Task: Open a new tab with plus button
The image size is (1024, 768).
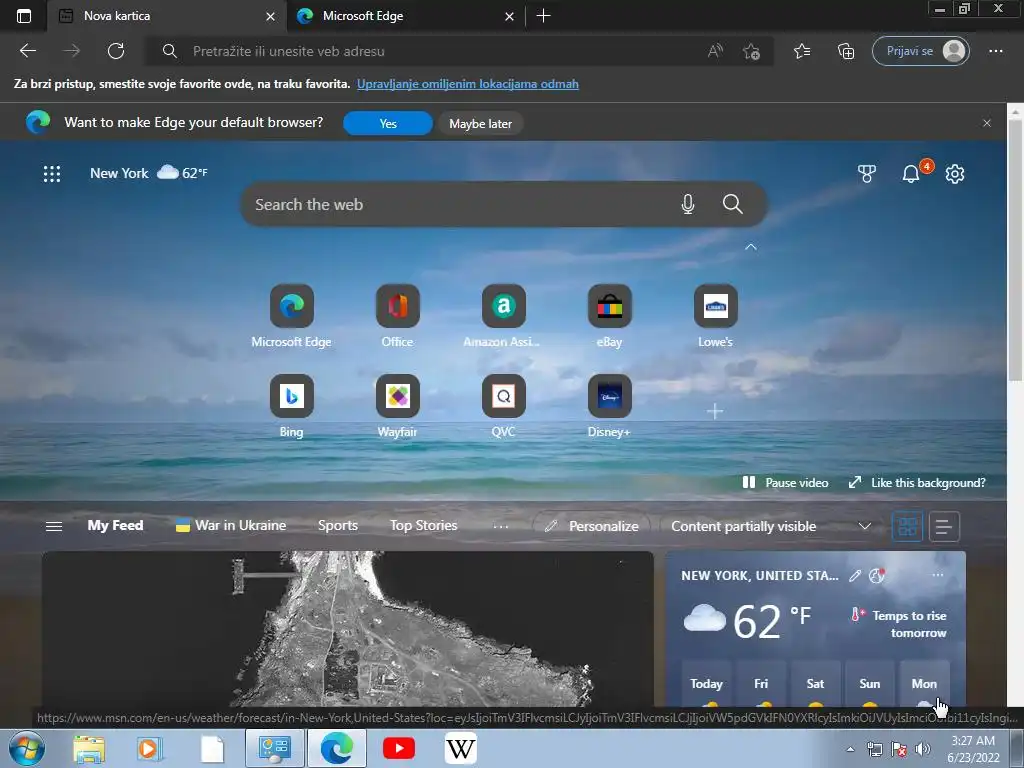Action: (x=543, y=16)
